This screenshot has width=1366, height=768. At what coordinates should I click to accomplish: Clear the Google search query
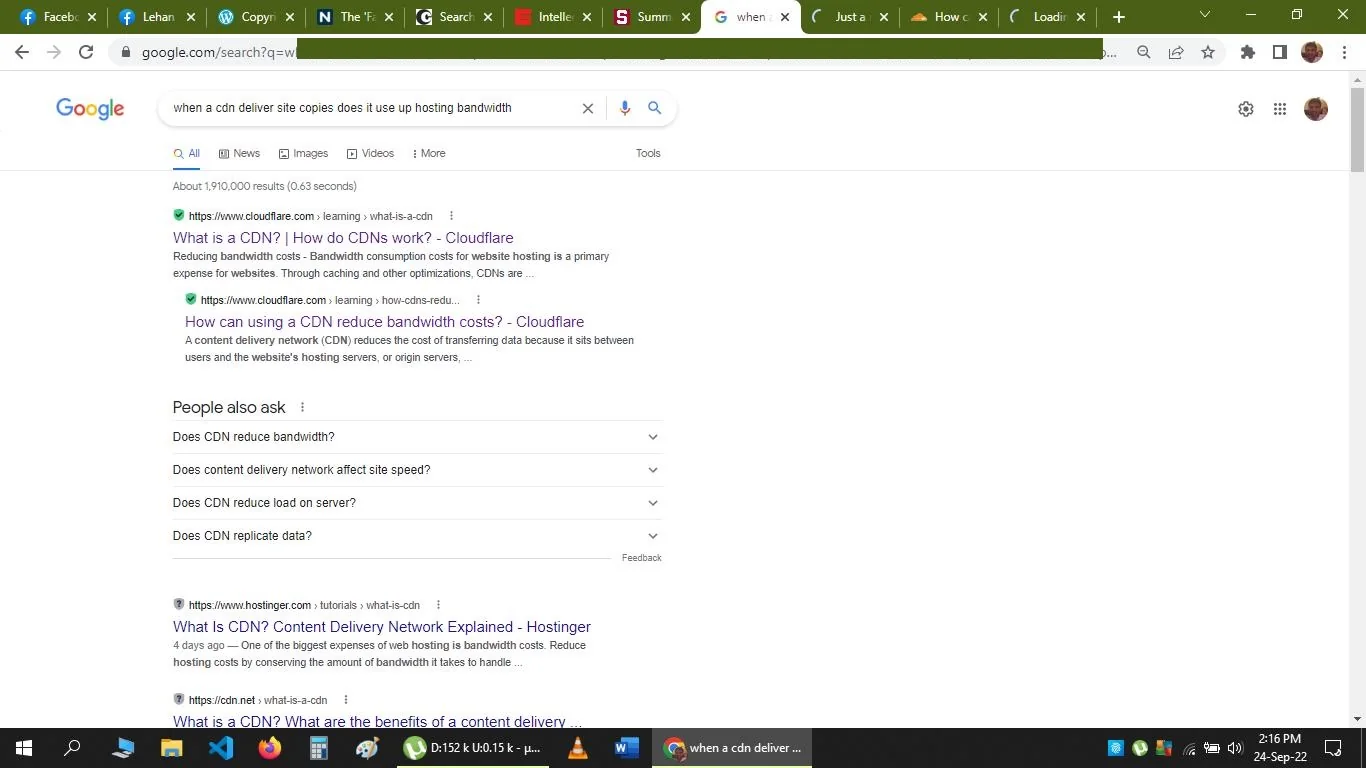pos(588,108)
